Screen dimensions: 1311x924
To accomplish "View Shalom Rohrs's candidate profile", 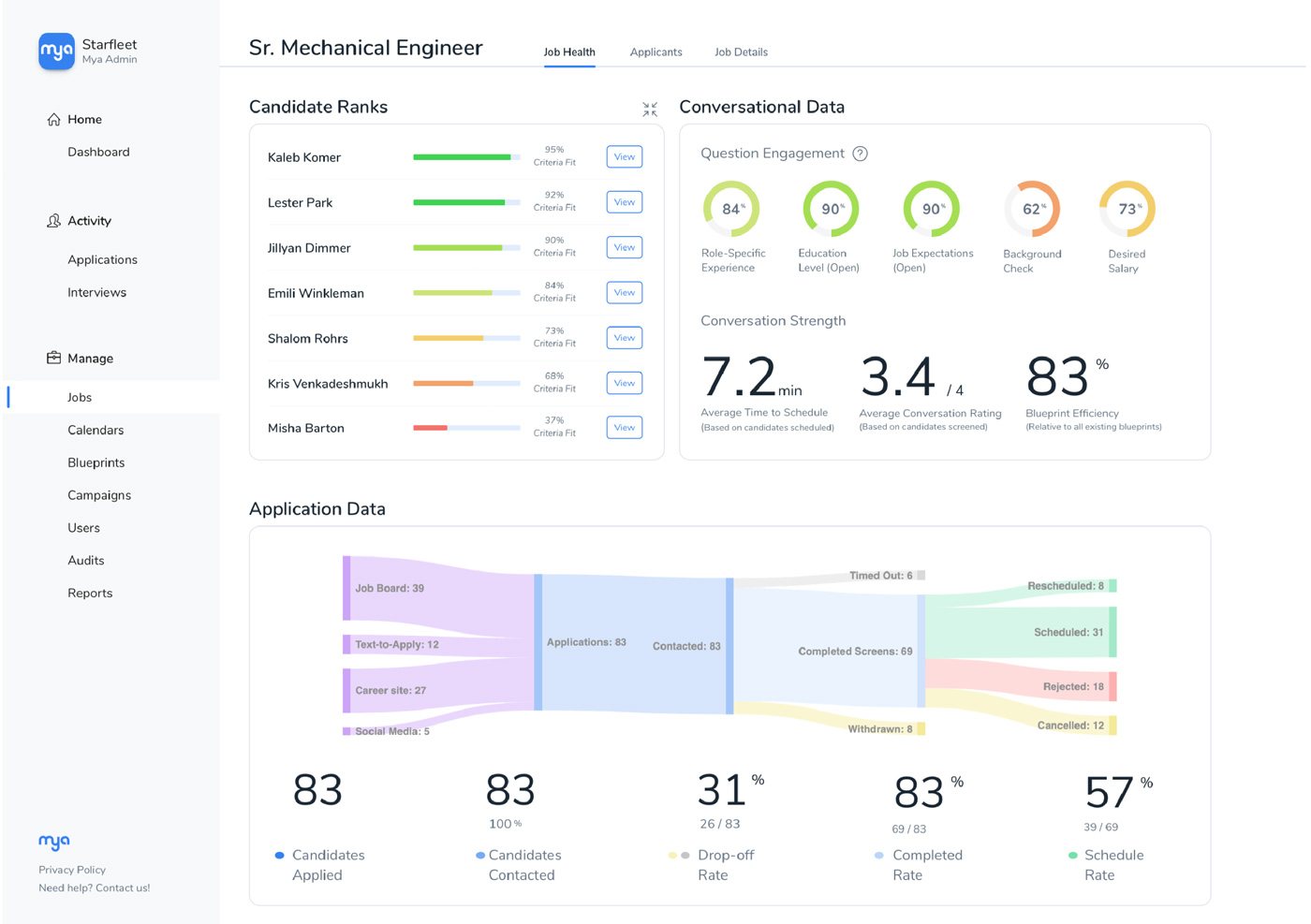I will (625, 338).
